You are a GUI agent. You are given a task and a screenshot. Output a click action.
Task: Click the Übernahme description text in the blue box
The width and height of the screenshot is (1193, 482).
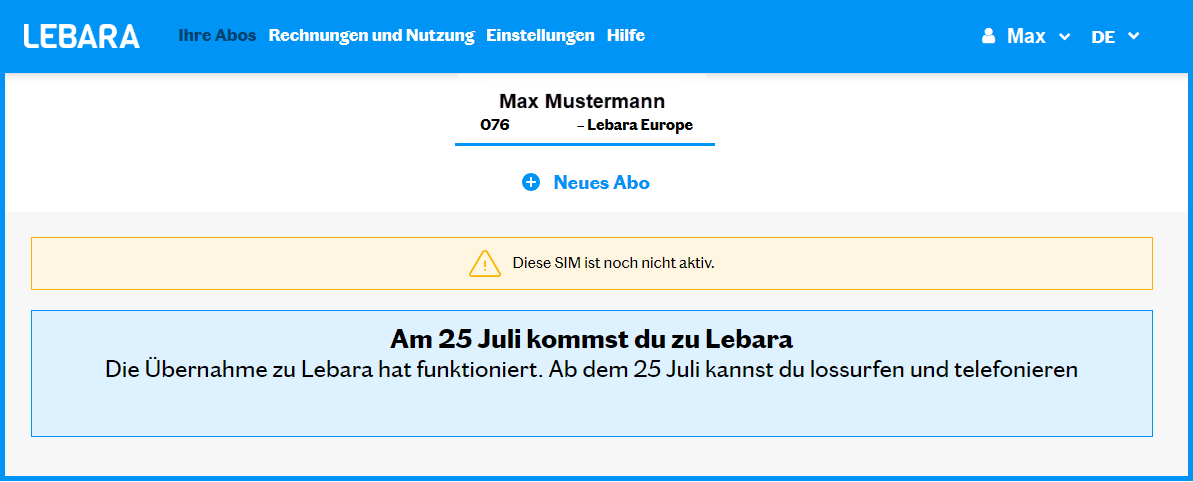coord(591,369)
